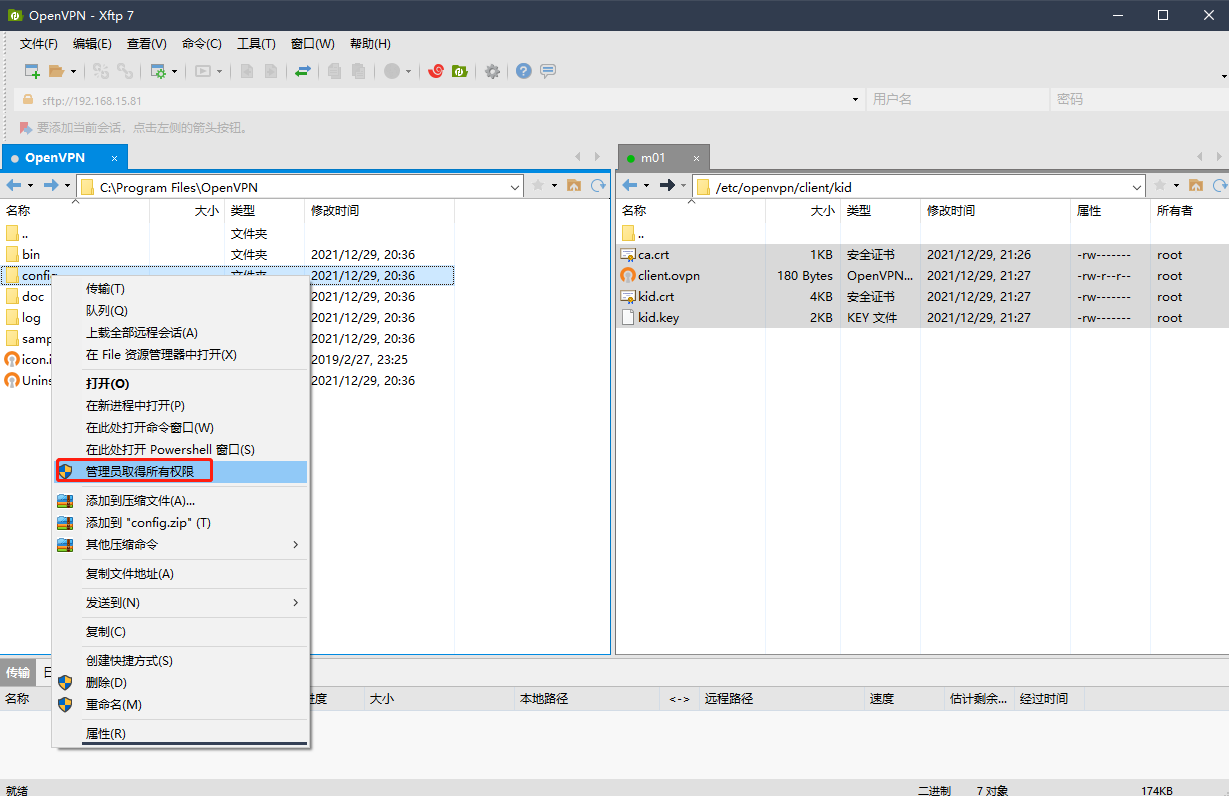Viewport: 1229px width, 796px height.
Task: Click the chat feedback bubble icon
Action: pos(548,71)
